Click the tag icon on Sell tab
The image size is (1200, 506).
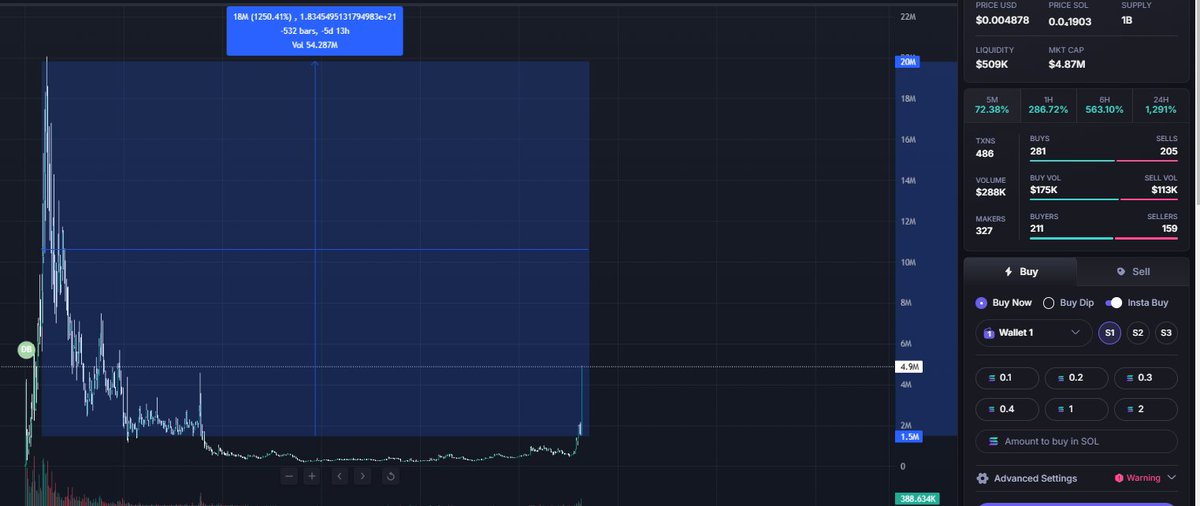(x=1121, y=272)
